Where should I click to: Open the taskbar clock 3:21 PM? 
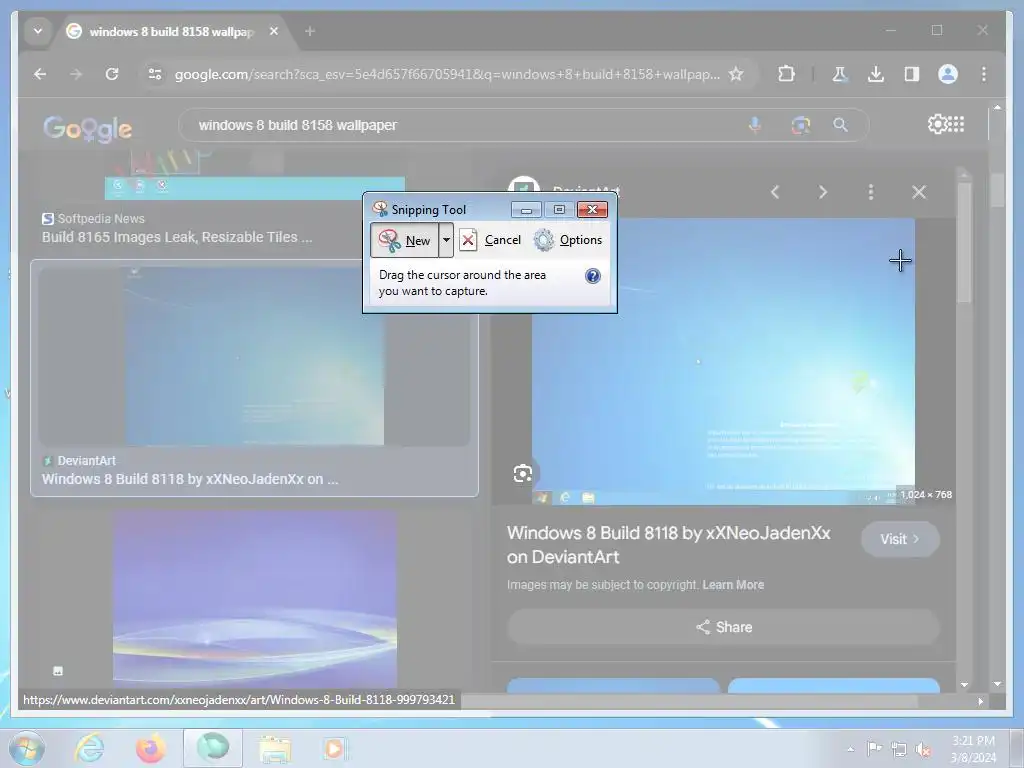click(x=973, y=748)
